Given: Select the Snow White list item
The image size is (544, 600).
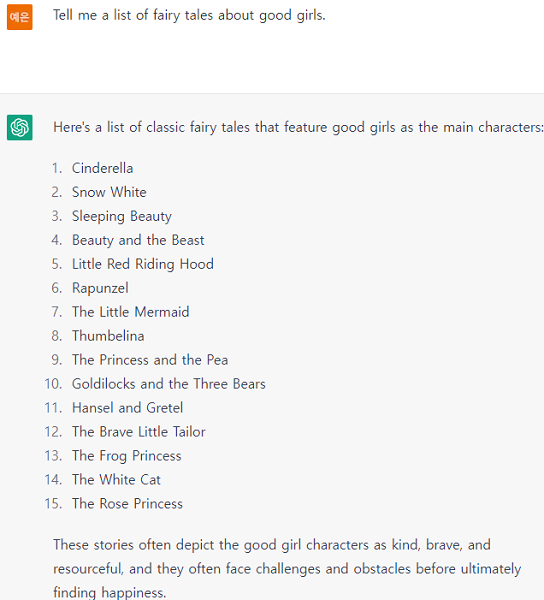Looking at the screenshot, I should click(109, 192).
